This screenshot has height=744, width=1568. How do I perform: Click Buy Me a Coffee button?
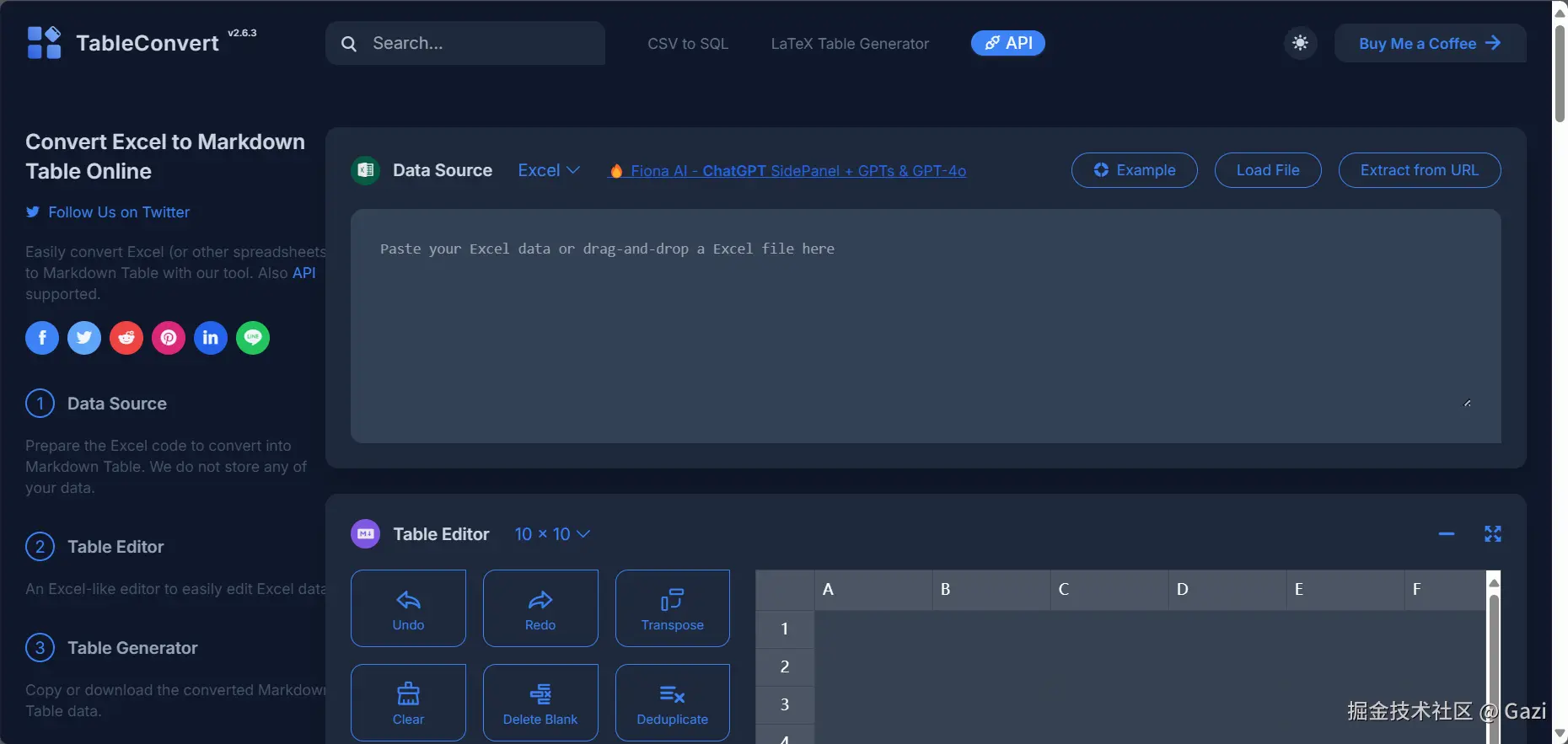[1431, 43]
